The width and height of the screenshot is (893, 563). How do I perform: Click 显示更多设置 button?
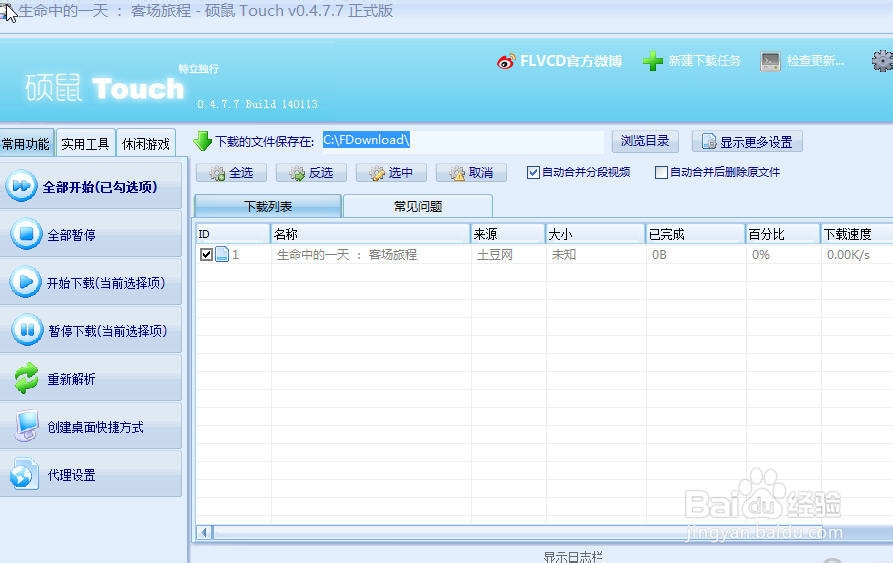[x=747, y=141]
